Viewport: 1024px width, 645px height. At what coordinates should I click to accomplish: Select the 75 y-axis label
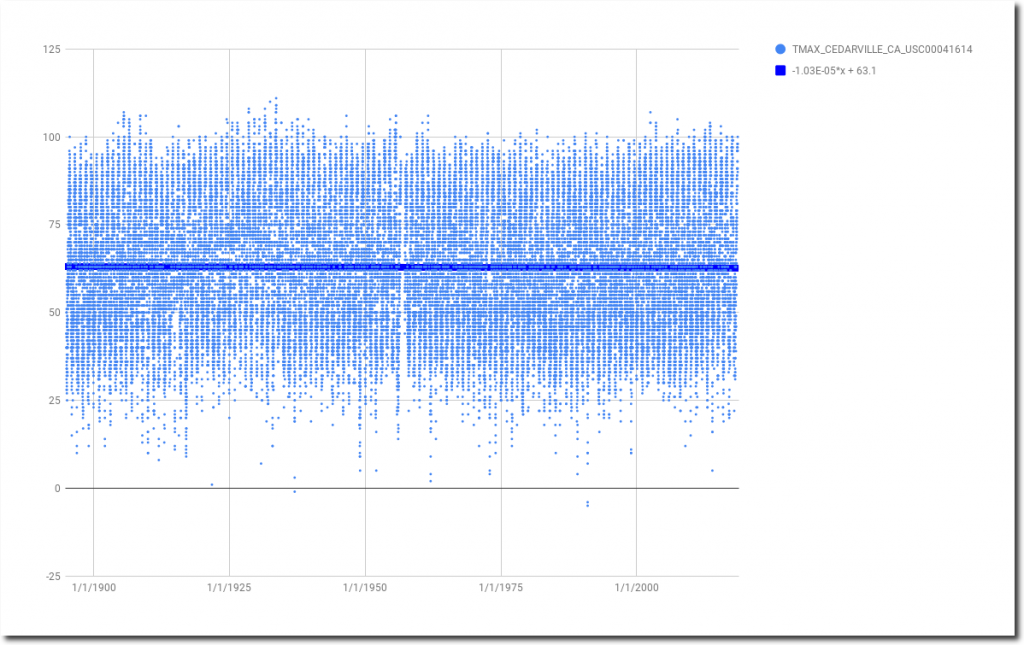[52, 225]
